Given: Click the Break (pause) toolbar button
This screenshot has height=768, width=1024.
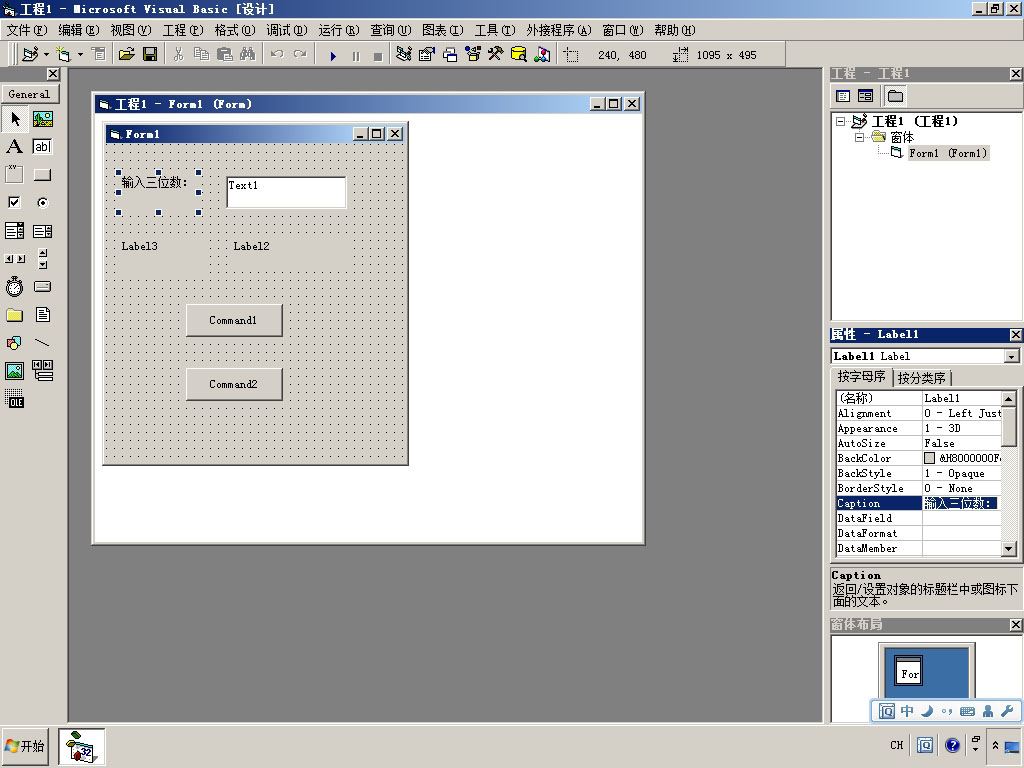Looking at the screenshot, I should (356, 56).
